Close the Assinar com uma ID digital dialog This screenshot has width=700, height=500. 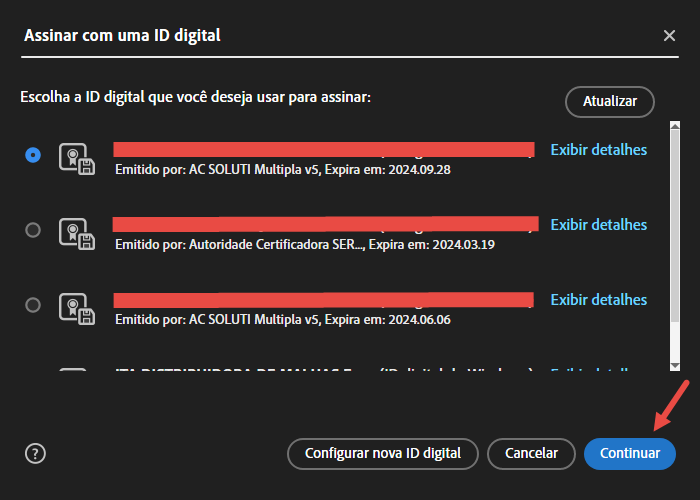pos(669,36)
